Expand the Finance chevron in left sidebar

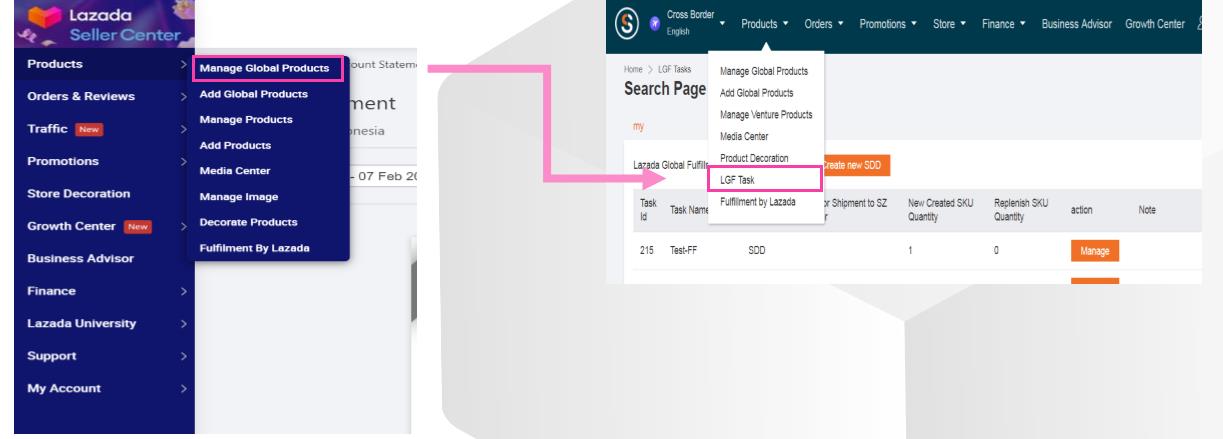182,291
